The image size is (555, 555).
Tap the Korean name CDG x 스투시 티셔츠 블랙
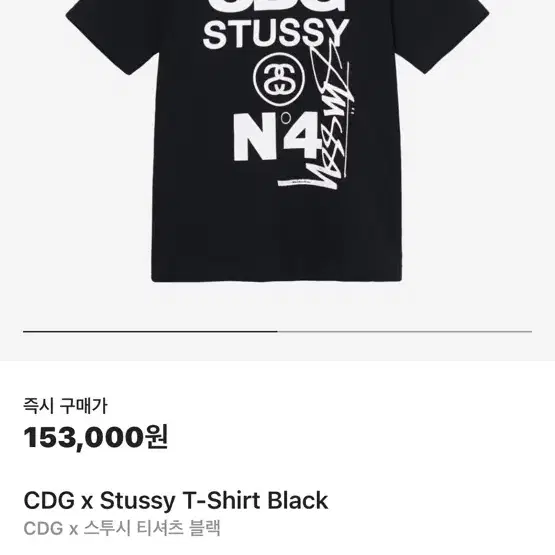tap(122, 528)
